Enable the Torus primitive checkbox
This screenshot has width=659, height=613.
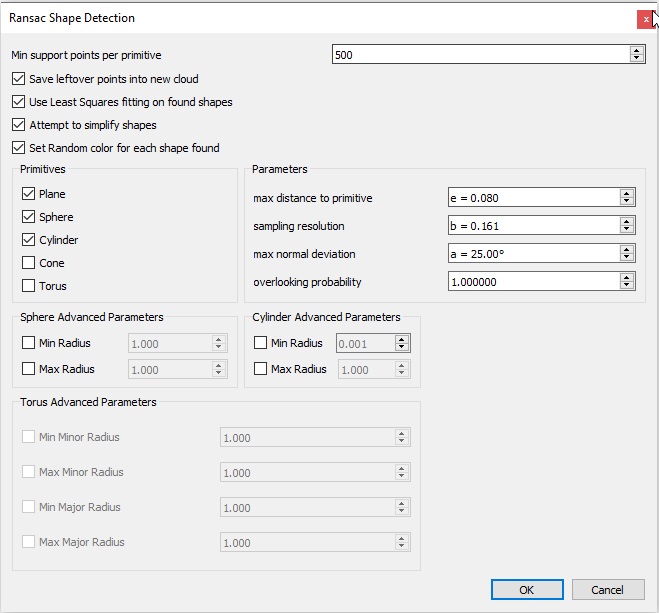28,286
